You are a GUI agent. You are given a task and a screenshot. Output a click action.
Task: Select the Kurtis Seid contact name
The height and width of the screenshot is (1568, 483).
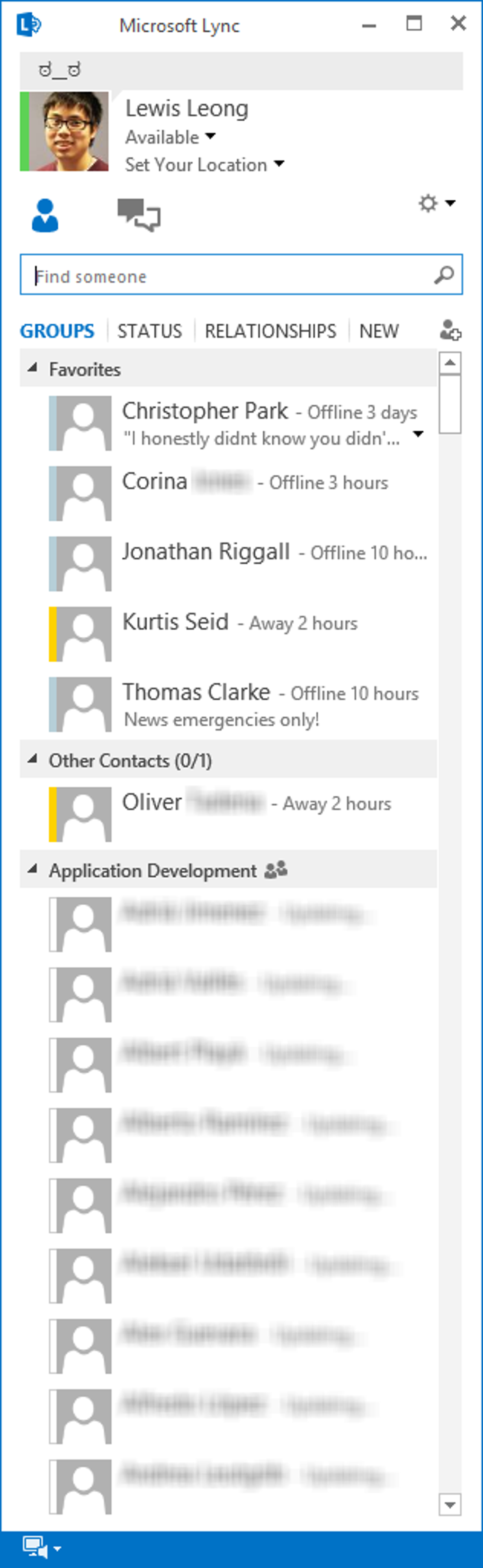[175, 622]
